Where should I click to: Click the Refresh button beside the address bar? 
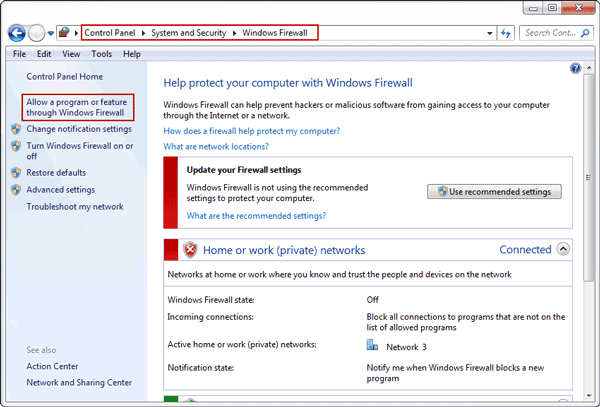pos(506,33)
